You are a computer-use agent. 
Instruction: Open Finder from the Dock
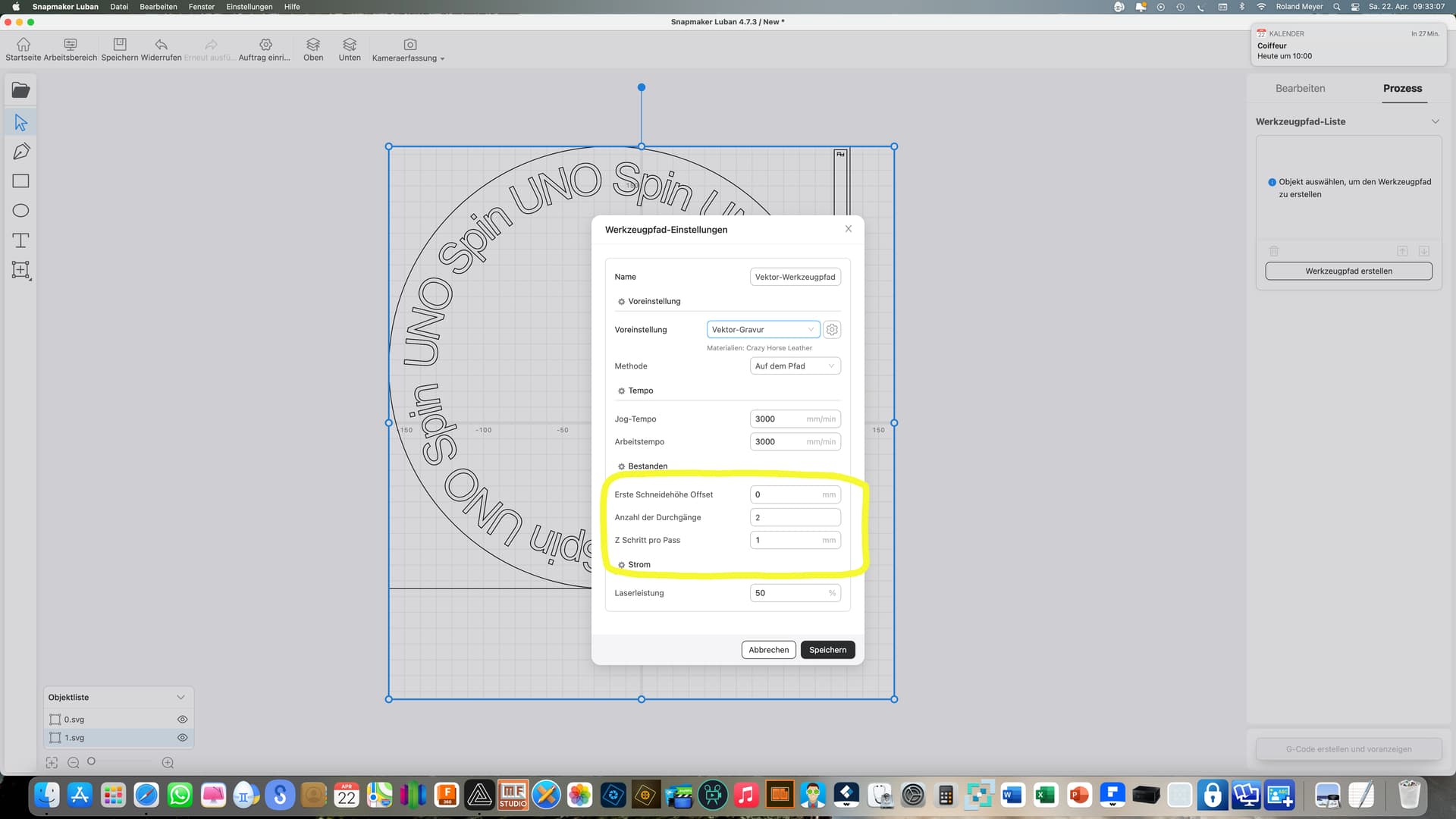point(47,795)
